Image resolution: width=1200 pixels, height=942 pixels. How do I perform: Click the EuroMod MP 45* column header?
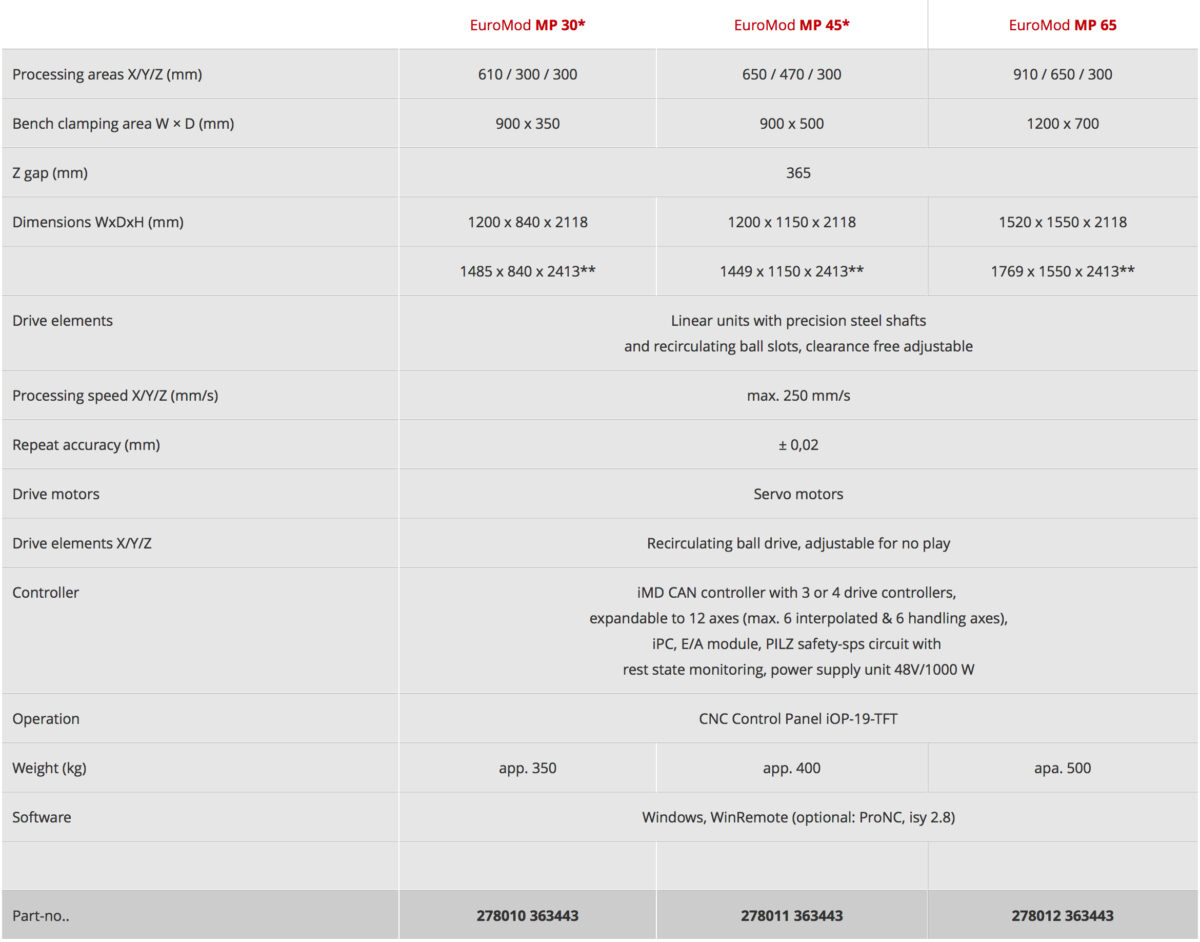(x=791, y=25)
